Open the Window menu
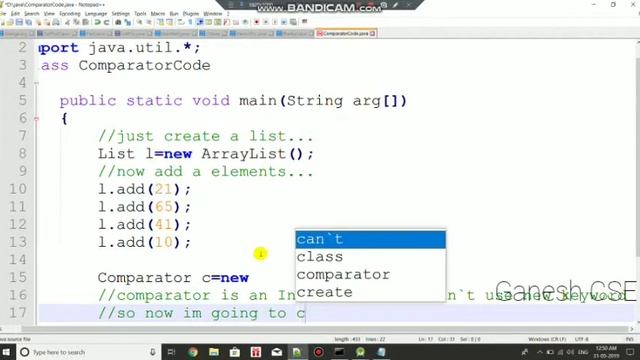Viewport: 640px width, 360px height. pos(213,13)
